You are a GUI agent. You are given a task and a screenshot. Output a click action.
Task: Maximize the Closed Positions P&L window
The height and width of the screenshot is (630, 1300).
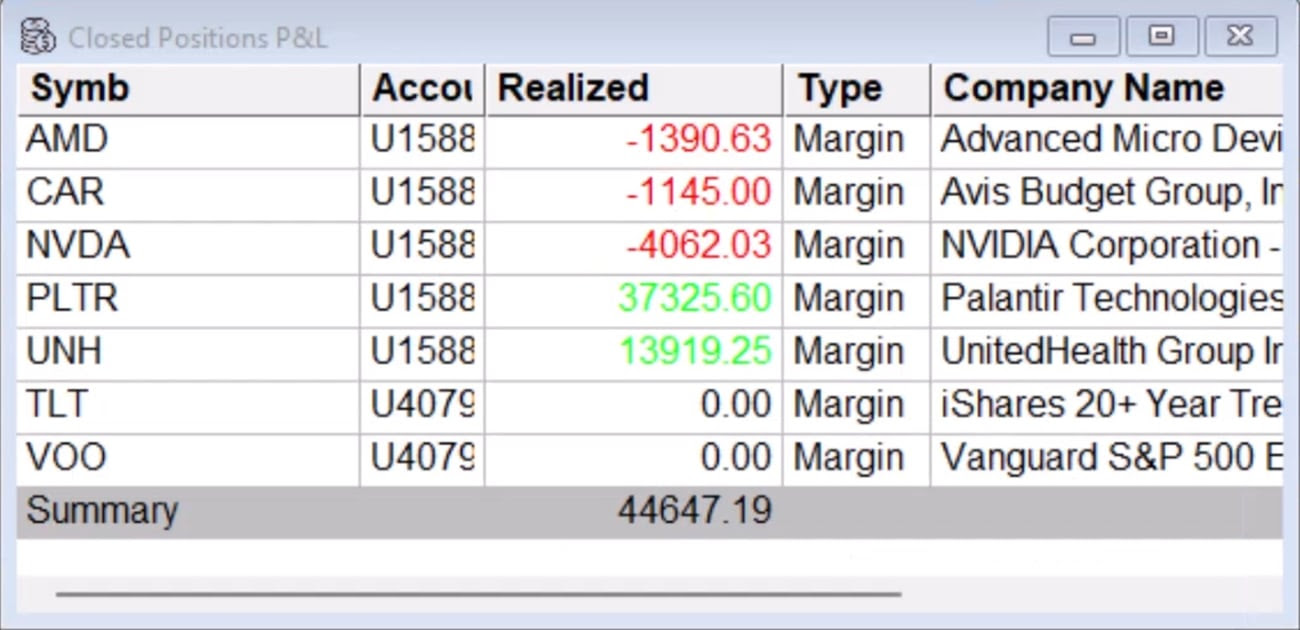click(x=1161, y=38)
